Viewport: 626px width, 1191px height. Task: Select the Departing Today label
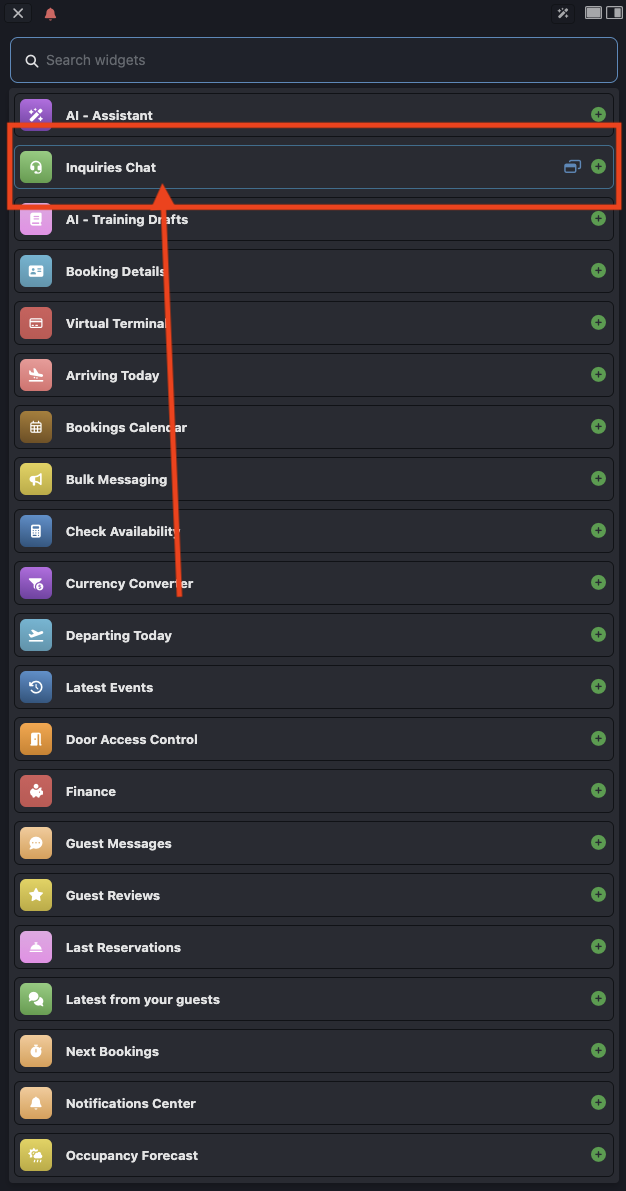[119, 635]
